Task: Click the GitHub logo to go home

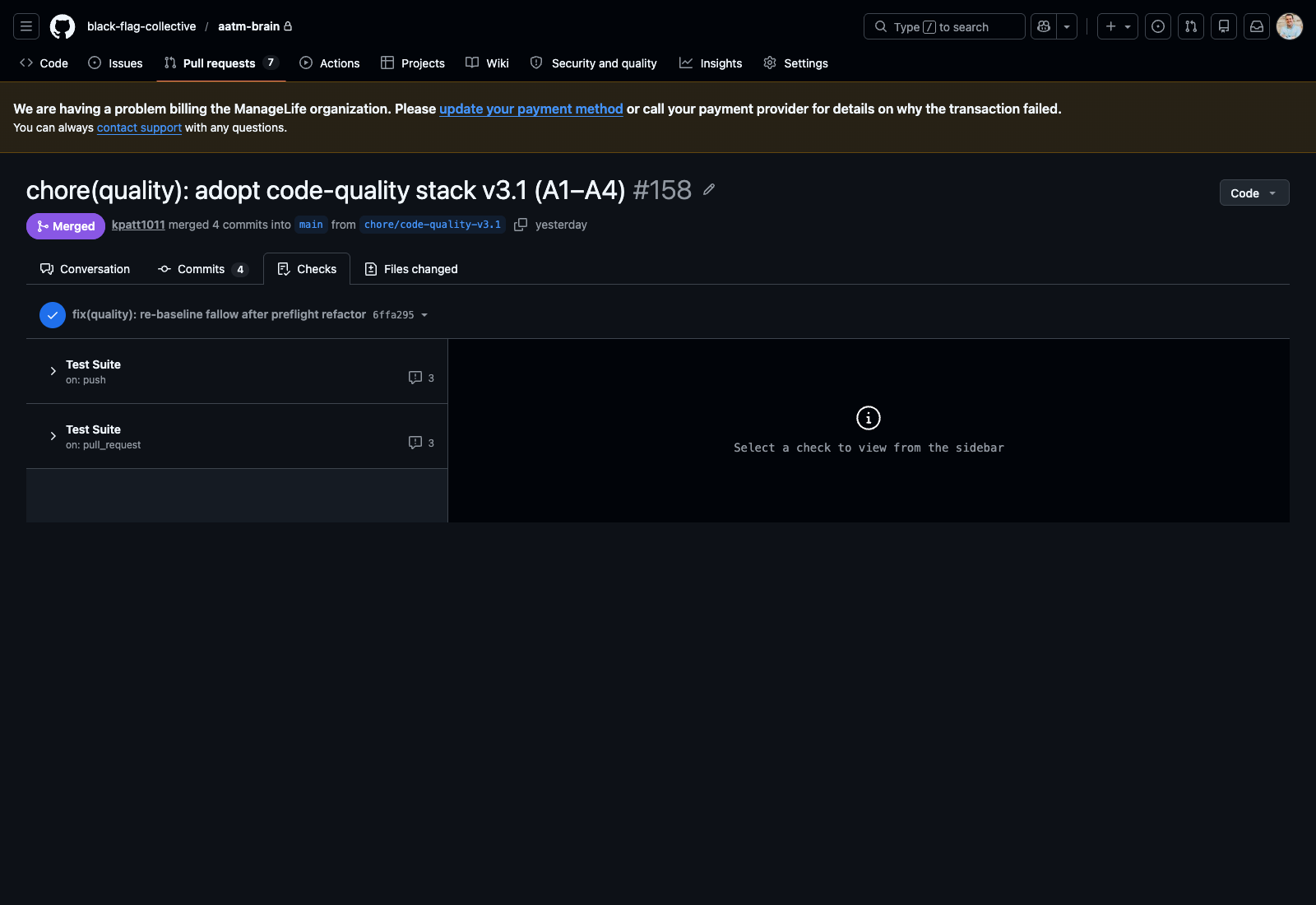Action: point(62,26)
